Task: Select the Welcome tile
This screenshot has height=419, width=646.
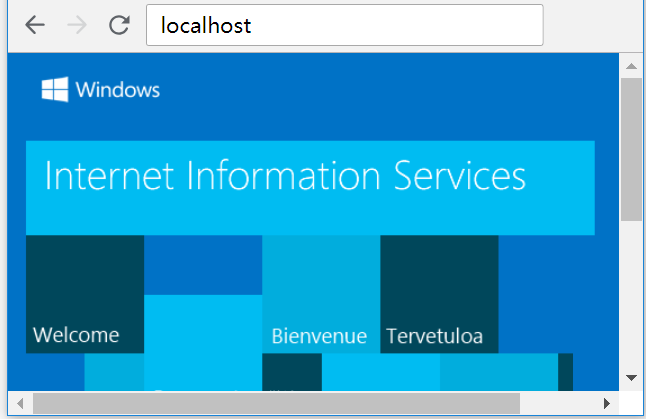Action: [x=85, y=294]
